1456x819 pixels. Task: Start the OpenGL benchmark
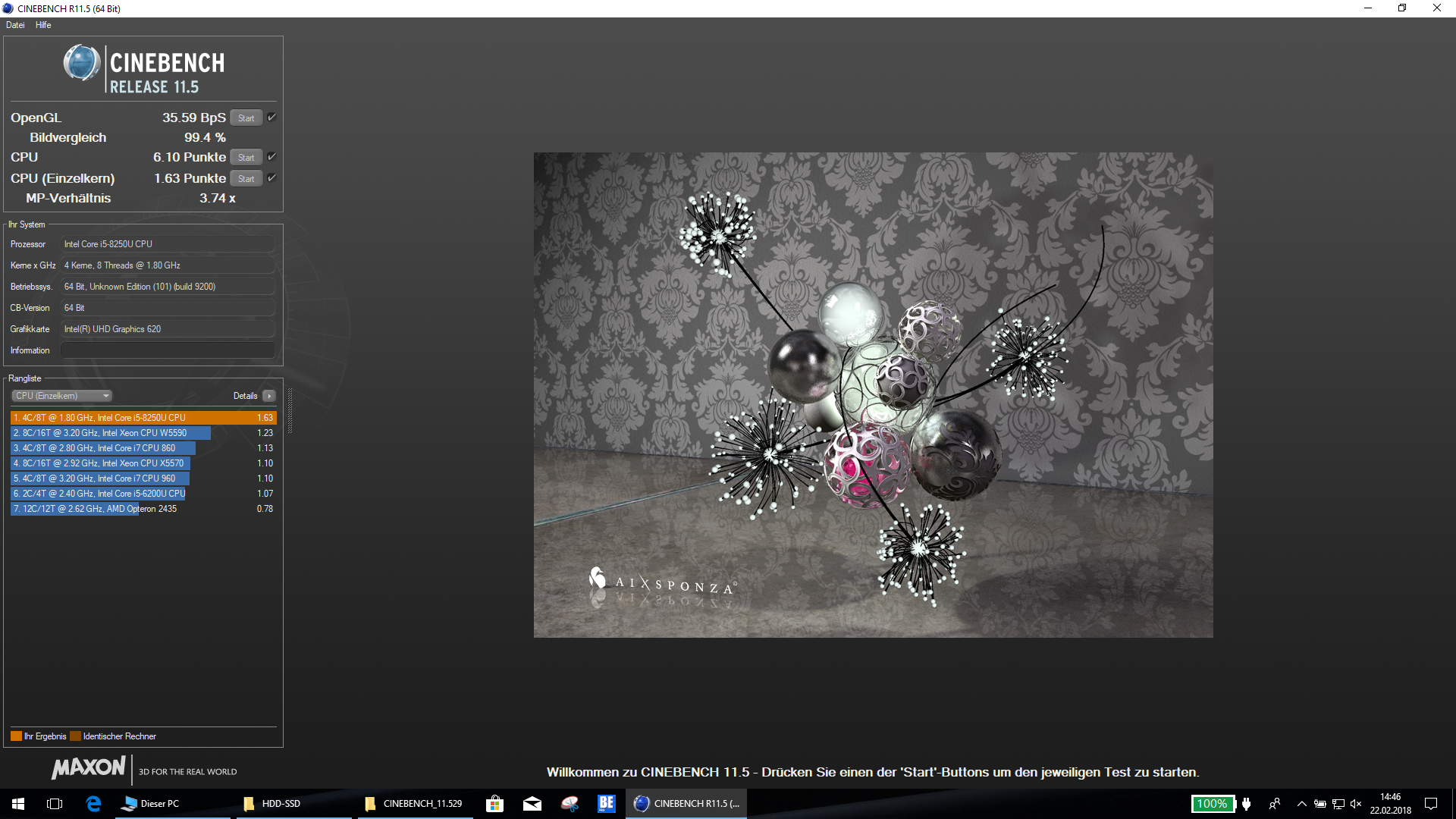tap(246, 118)
